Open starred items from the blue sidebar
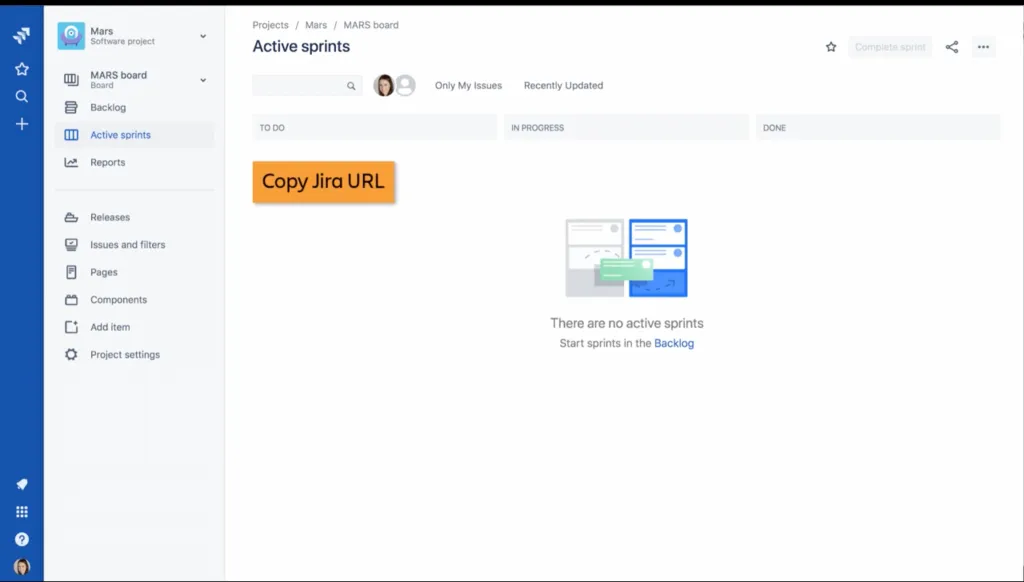Screen dimensions: 1024x582 coord(22,69)
